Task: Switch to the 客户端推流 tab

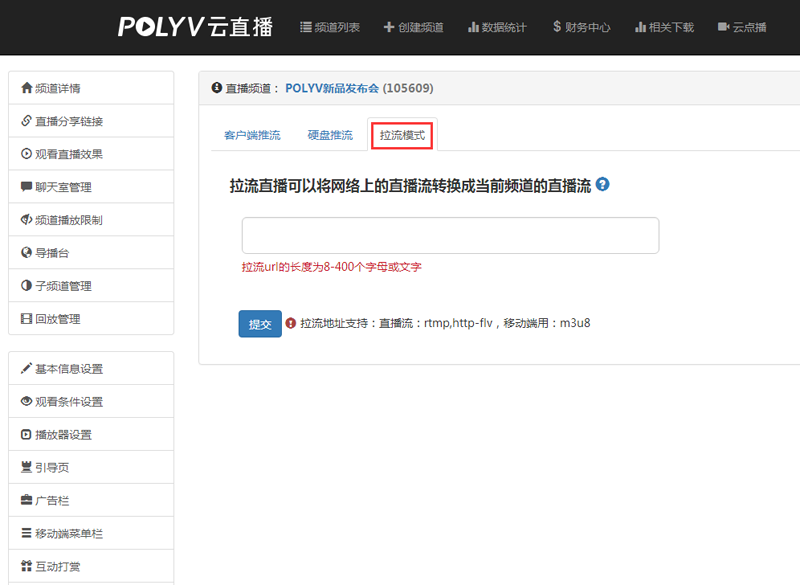Action: [252, 135]
